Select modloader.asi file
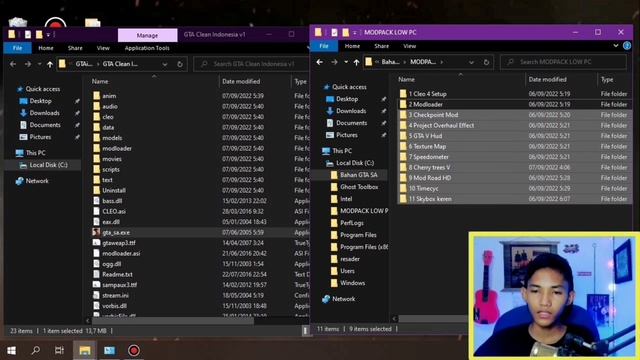Viewport: 640px width, 360px height. (x=121, y=253)
